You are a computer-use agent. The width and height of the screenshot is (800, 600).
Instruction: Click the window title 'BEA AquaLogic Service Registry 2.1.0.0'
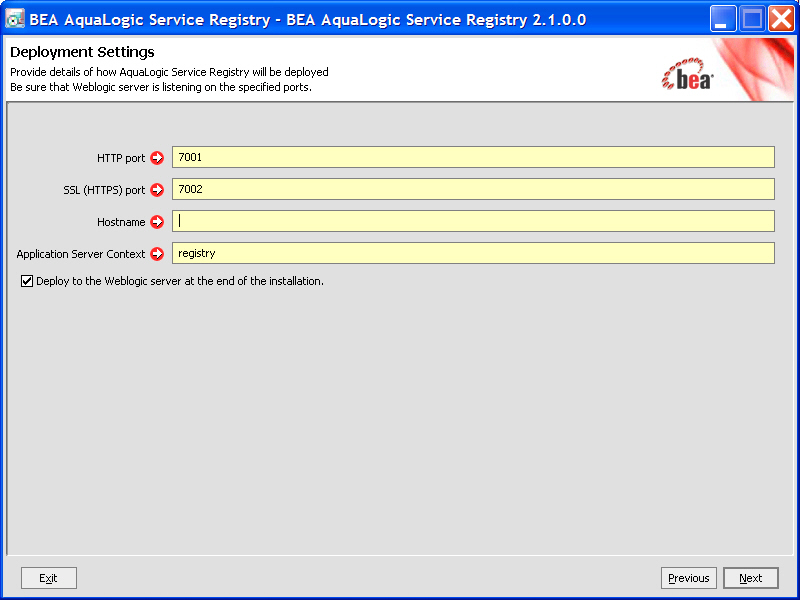coord(436,20)
